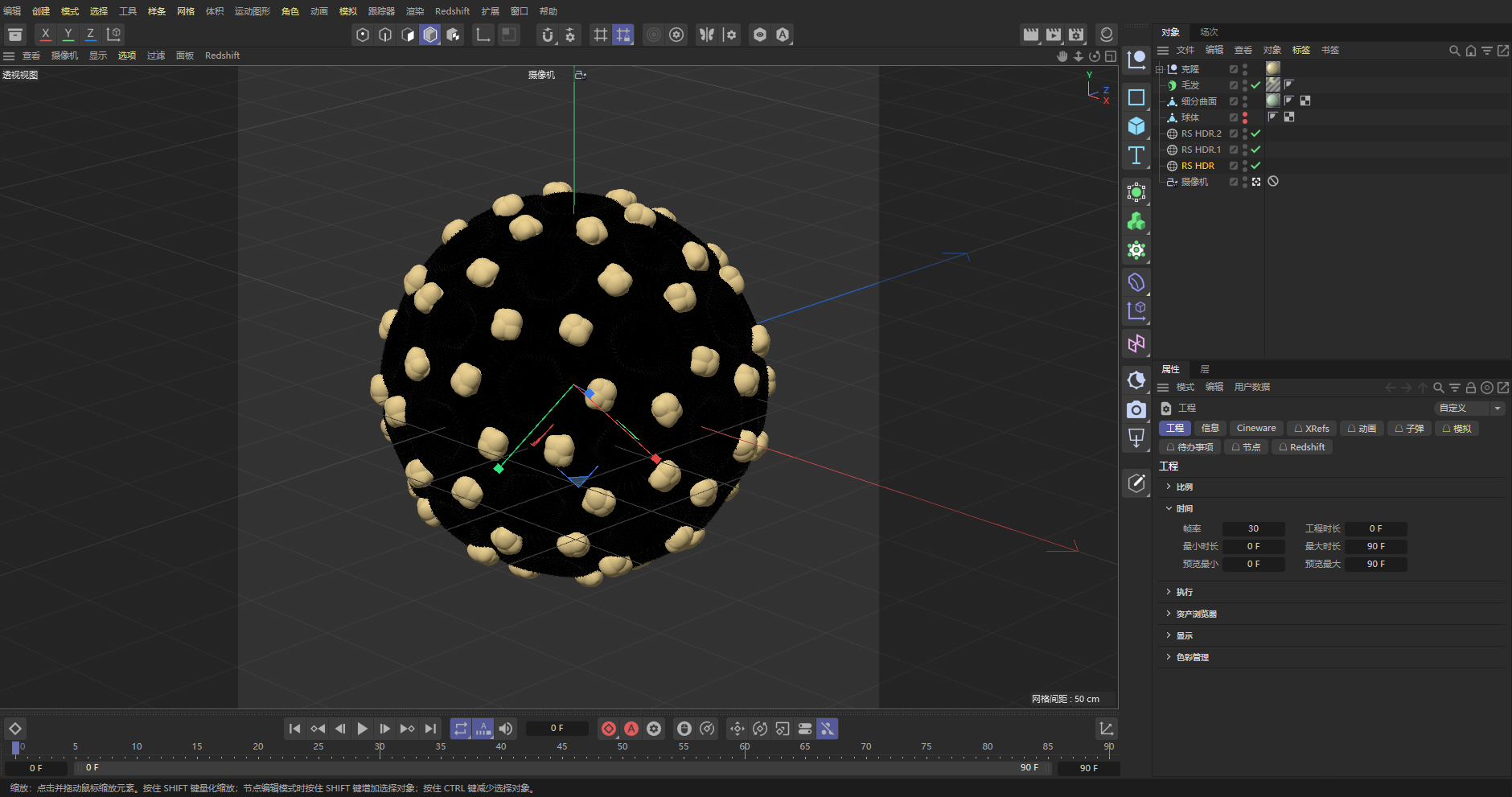This screenshot has width=1512, height=797.
Task: Lock the X axis
Action: point(46,35)
